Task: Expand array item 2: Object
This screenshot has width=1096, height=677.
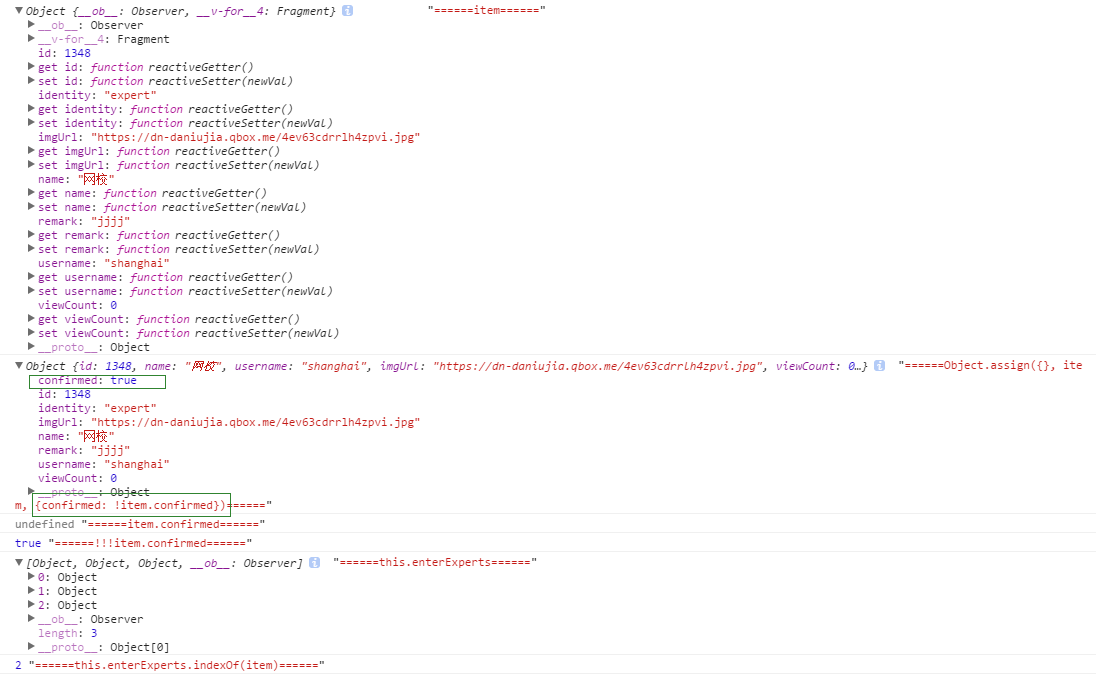Action: pyautogui.click(x=31, y=605)
